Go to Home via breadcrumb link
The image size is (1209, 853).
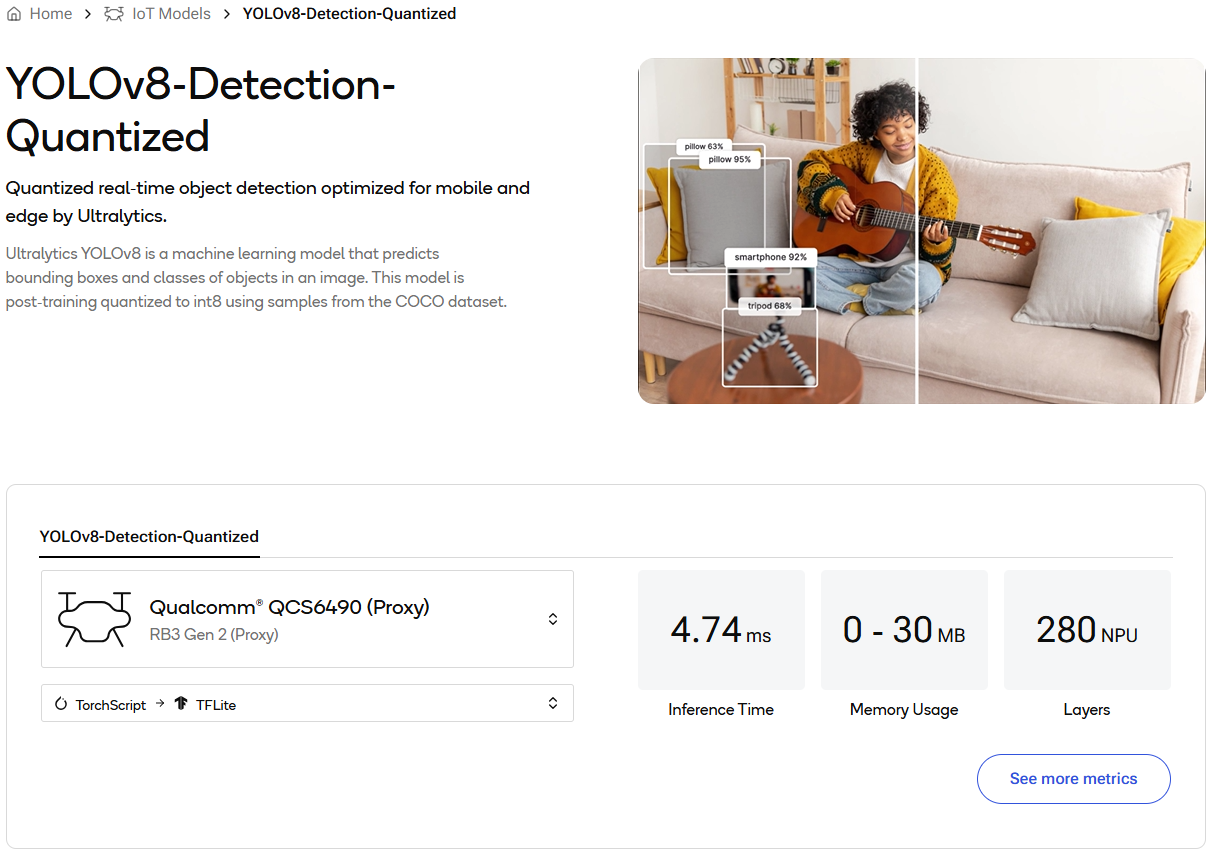50,14
